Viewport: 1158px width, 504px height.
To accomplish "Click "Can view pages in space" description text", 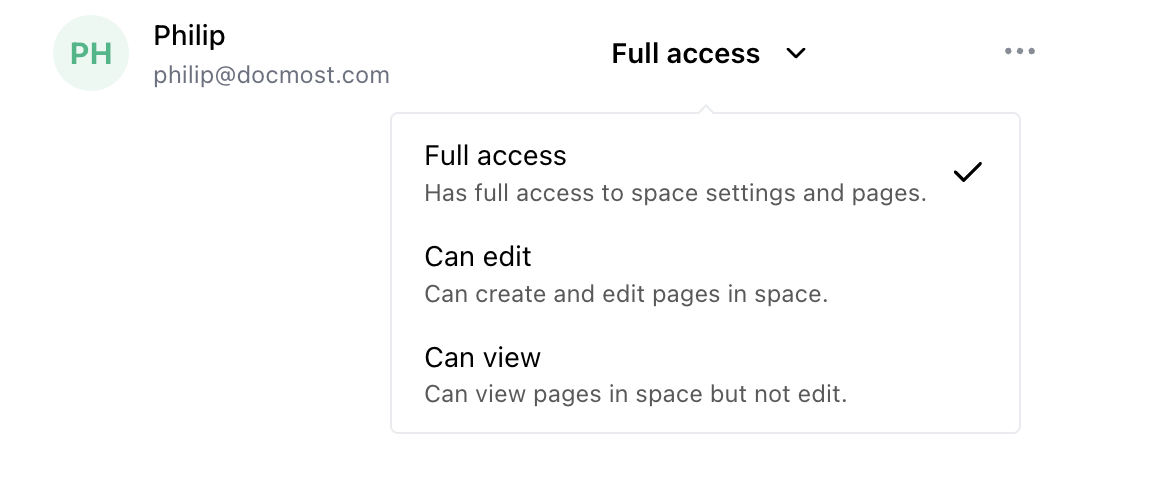I will [635, 394].
